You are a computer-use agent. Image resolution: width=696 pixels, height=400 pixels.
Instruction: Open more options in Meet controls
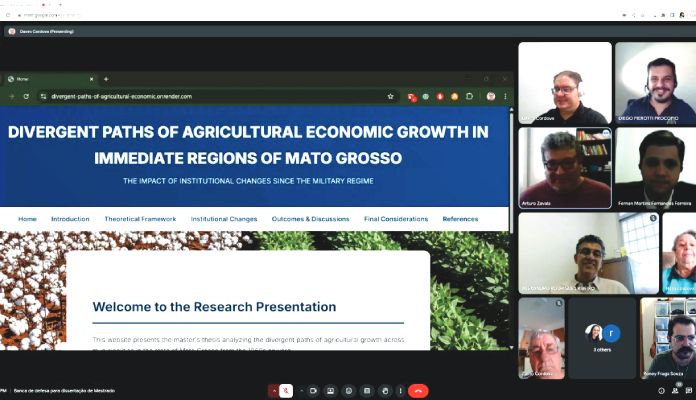pyautogui.click(x=400, y=391)
